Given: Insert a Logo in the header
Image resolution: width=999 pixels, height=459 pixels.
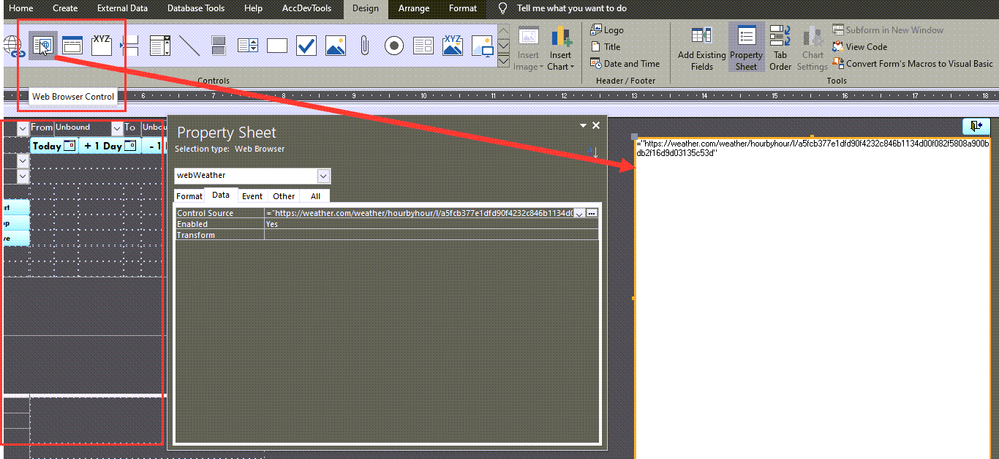Looking at the screenshot, I should pos(607,30).
